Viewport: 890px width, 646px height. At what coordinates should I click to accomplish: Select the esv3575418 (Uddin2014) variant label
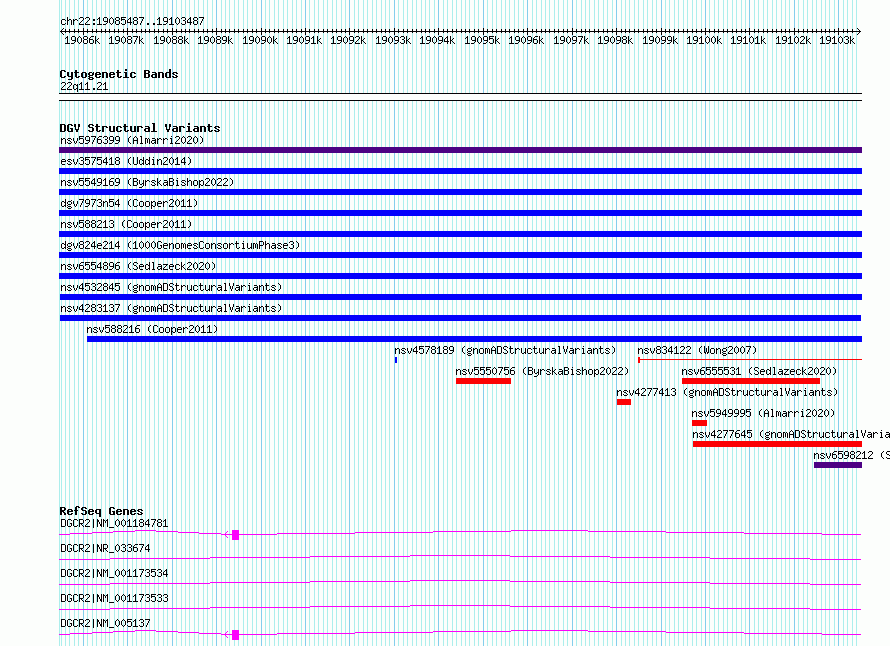pyautogui.click(x=126, y=161)
